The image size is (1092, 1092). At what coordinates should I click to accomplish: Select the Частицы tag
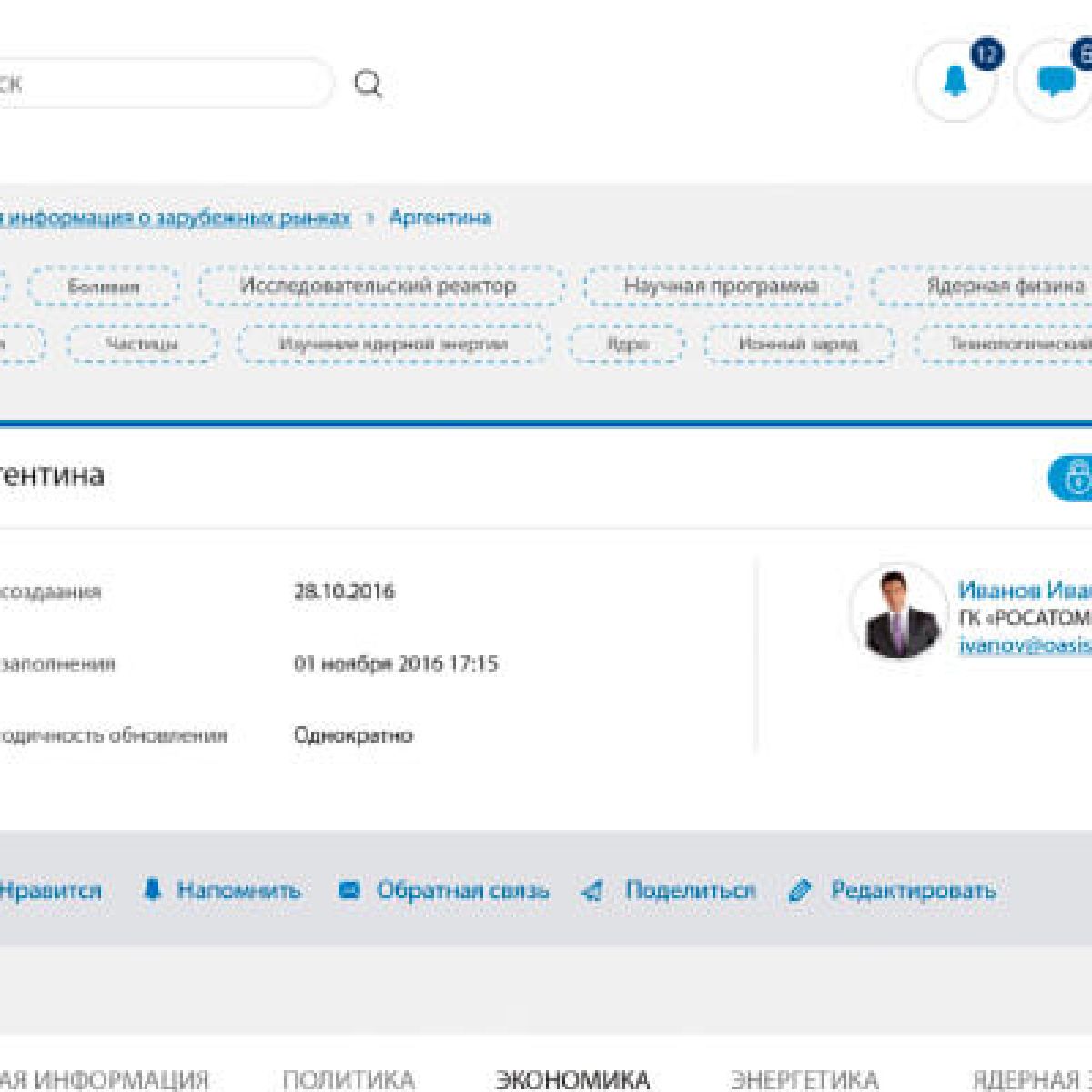[x=142, y=344]
